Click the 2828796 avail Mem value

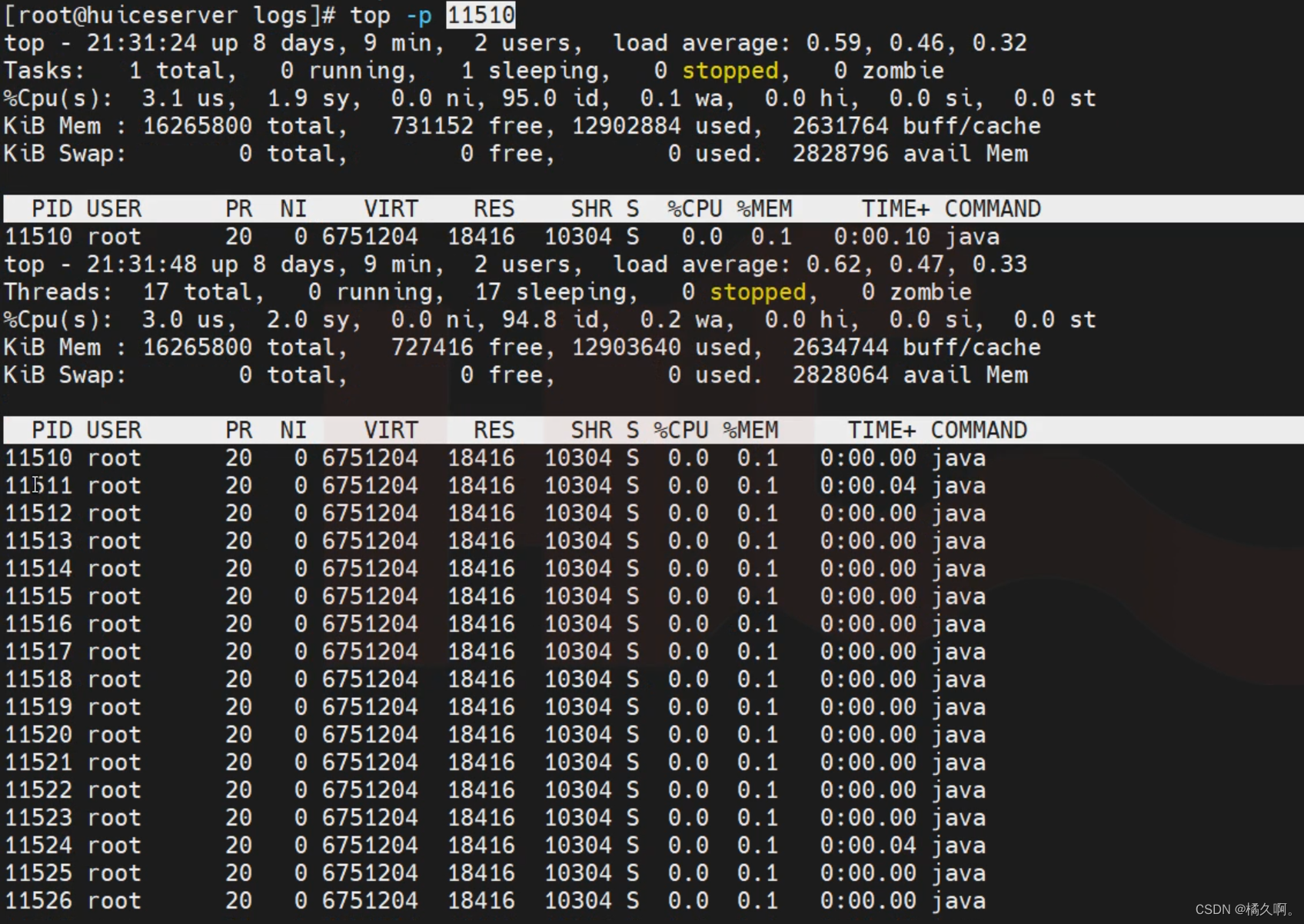[840, 153]
